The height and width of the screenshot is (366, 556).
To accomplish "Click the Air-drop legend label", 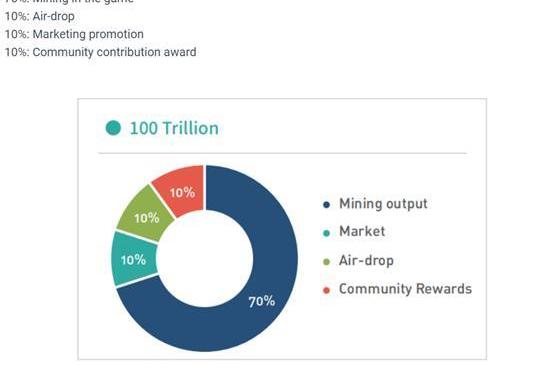I will 366,261.
